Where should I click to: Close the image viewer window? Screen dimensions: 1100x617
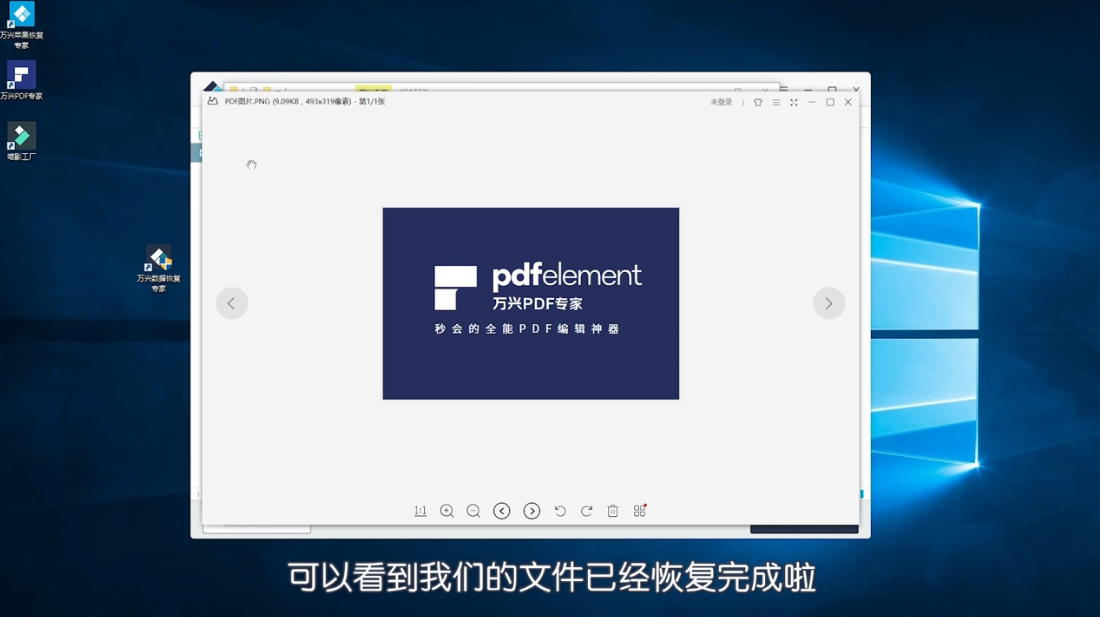coord(848,102)
